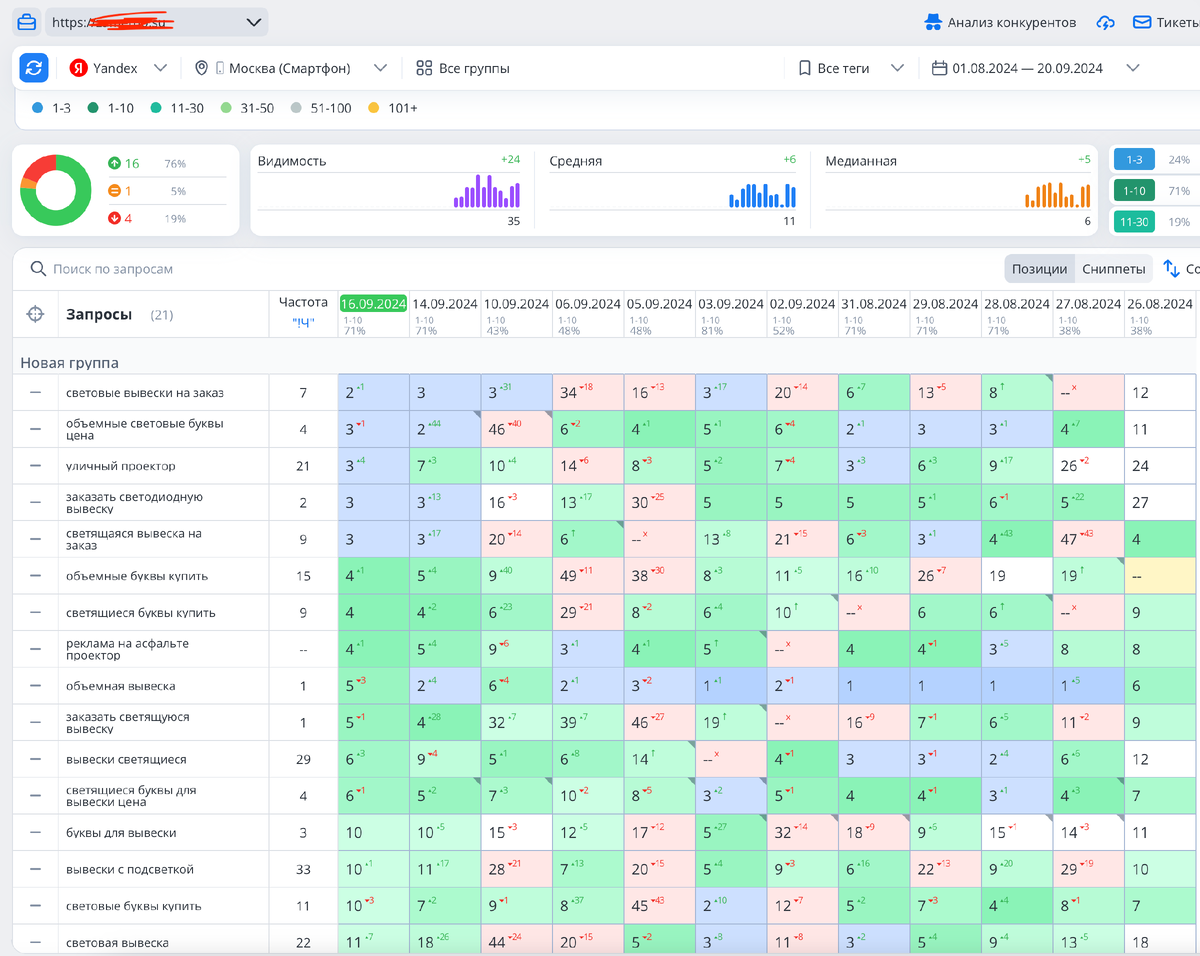Expand the date range 01.08.2024 — 20.09.2024 dropdown
The width and height of the screenshot is (1200, 956).
point(1036,68)
